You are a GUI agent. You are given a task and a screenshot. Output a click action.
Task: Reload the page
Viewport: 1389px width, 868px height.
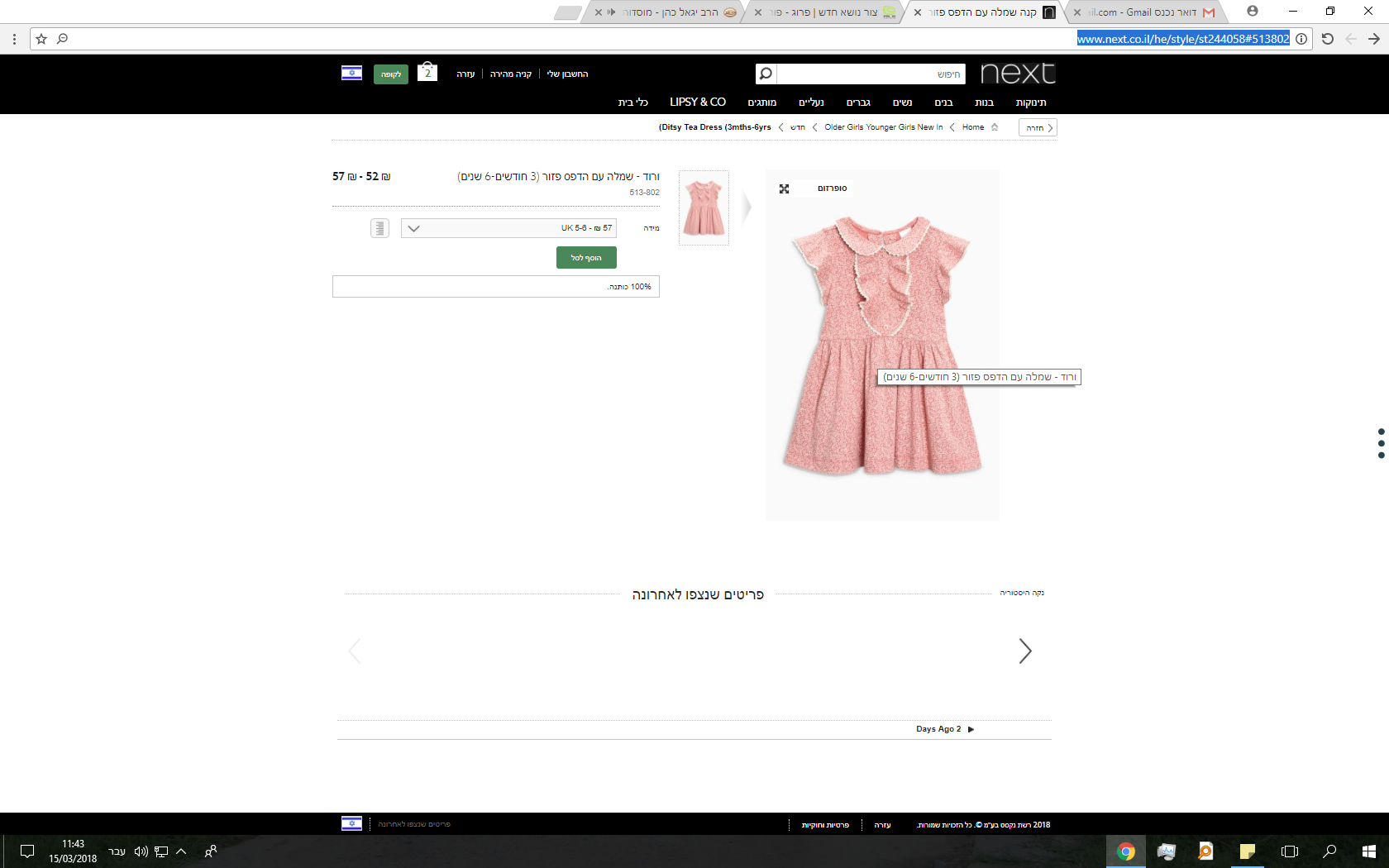tap(1328, 39)
